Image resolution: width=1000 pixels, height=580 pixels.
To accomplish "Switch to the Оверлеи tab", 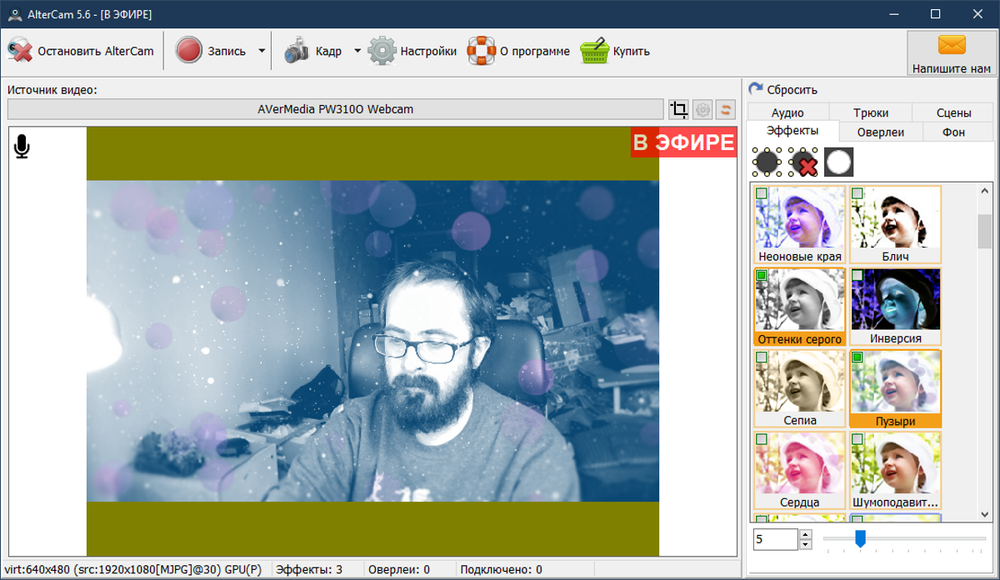I will pyautogui.click(x=880, y=132).
